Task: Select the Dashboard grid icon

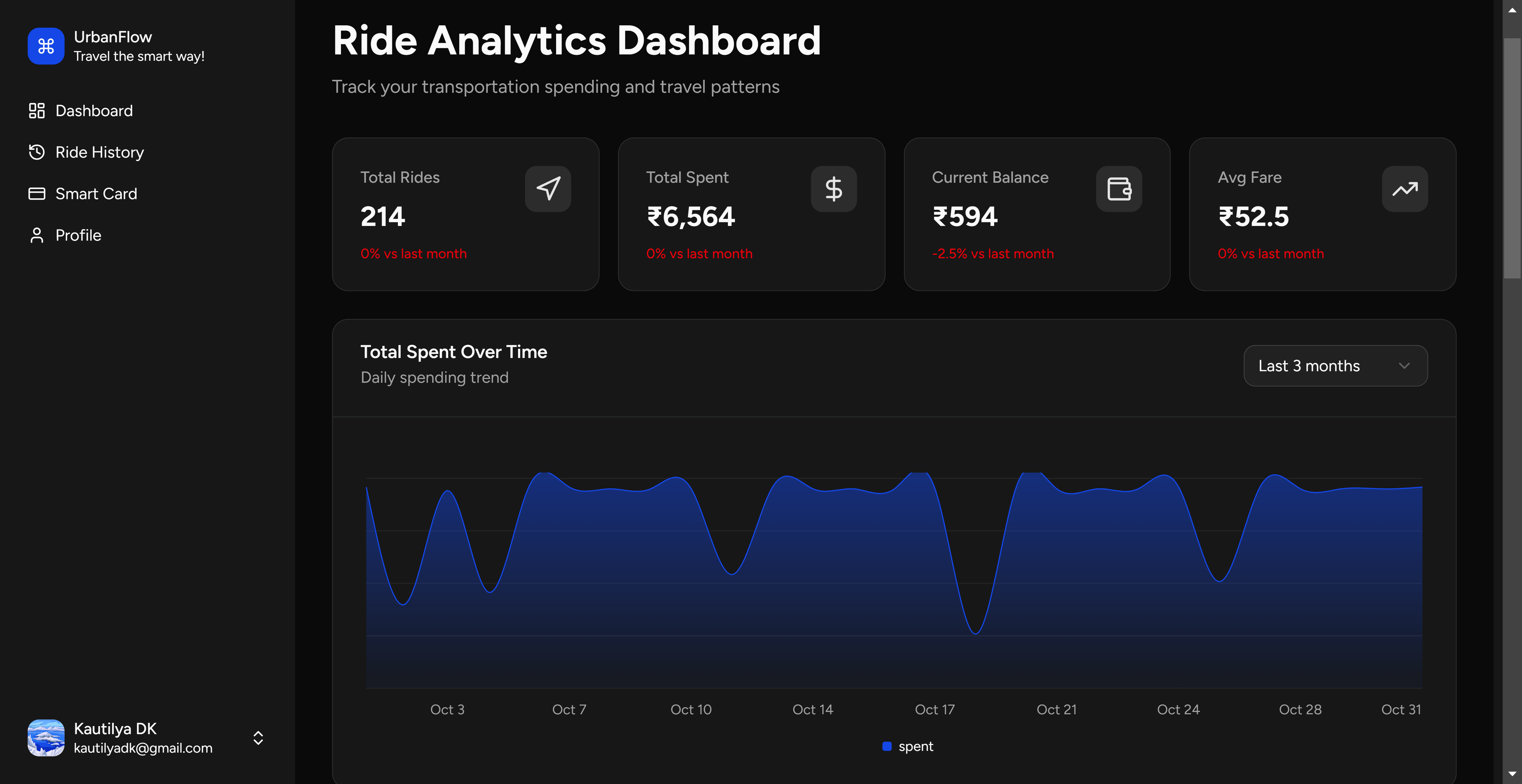Action: coord(36,111)
